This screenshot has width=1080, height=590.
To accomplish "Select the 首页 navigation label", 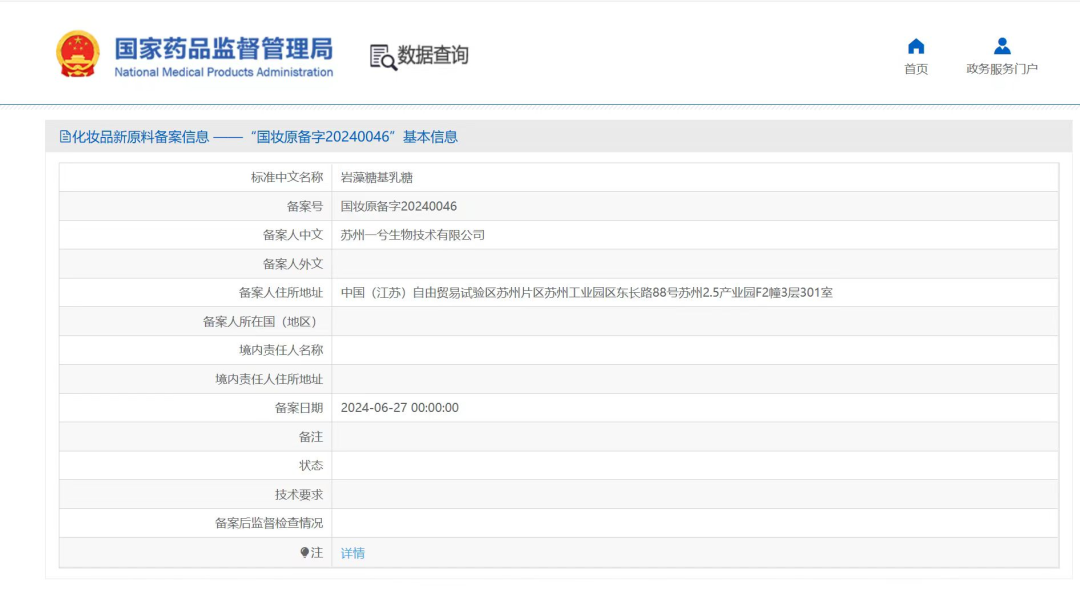I will tap(915, 69).
